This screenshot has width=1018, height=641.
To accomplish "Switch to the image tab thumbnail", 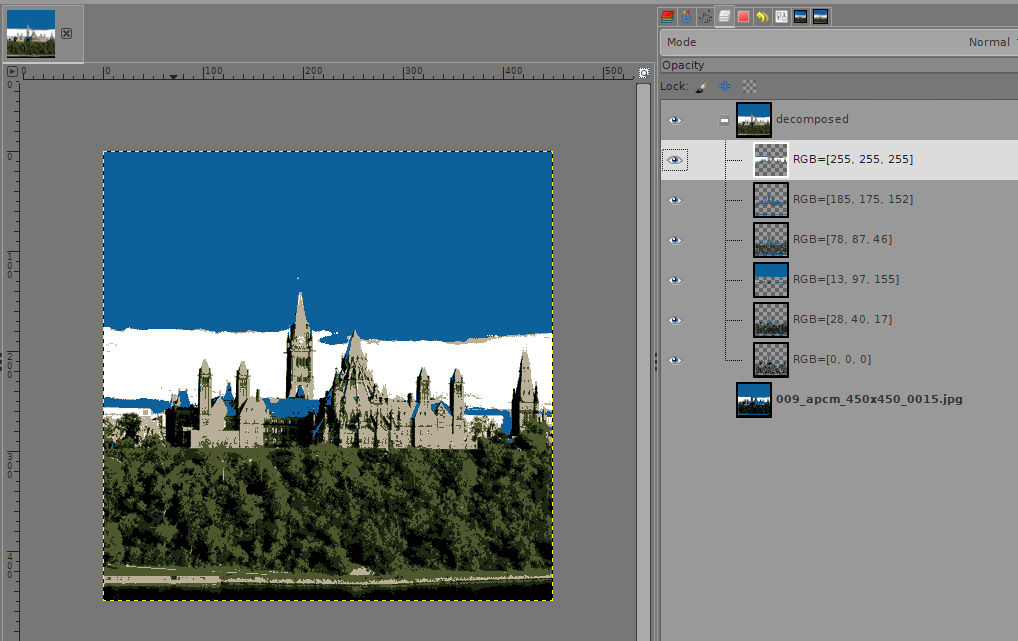I will coord(31,33).
